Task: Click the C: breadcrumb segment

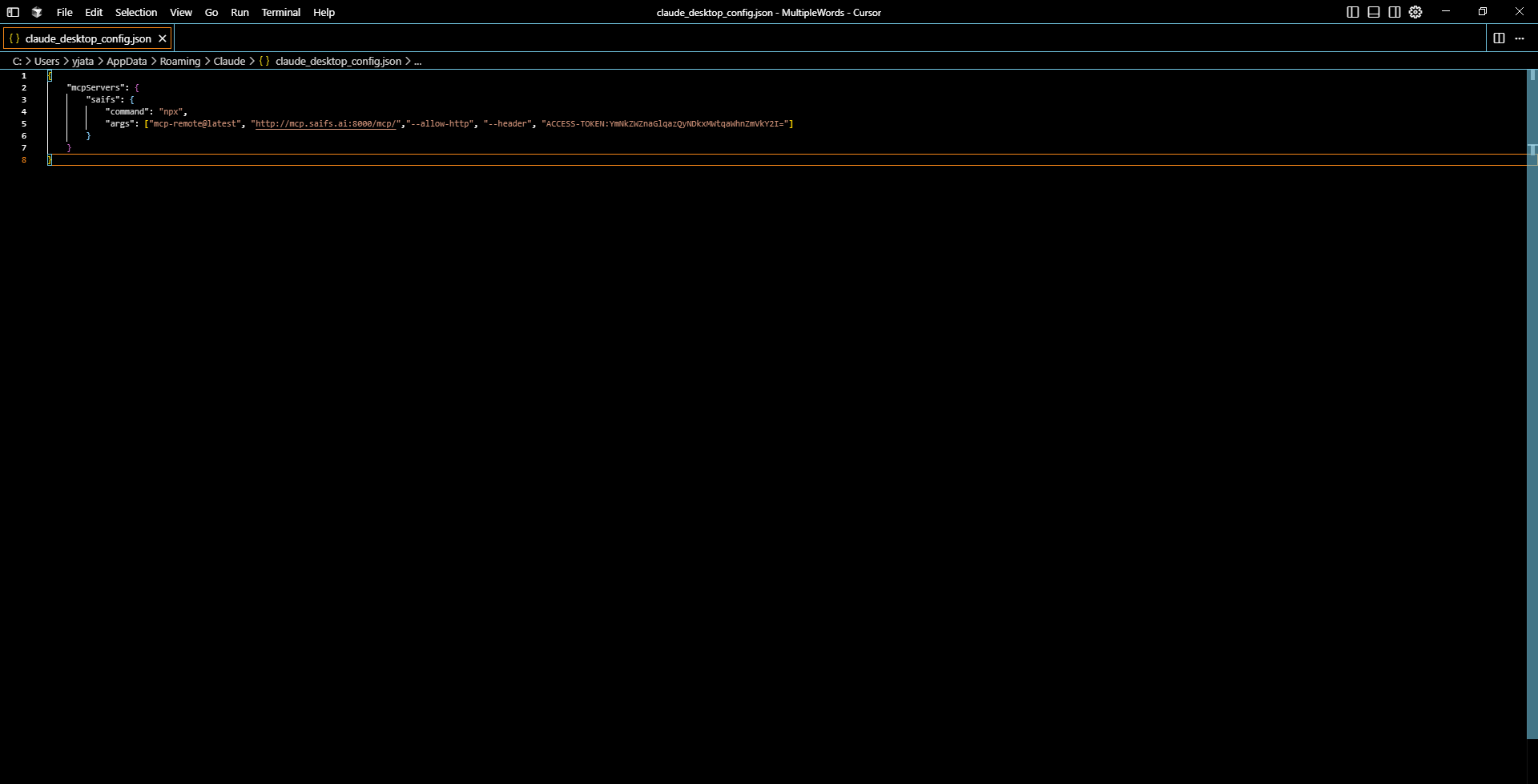Action: pyautogui.click(x=17, y=61)
